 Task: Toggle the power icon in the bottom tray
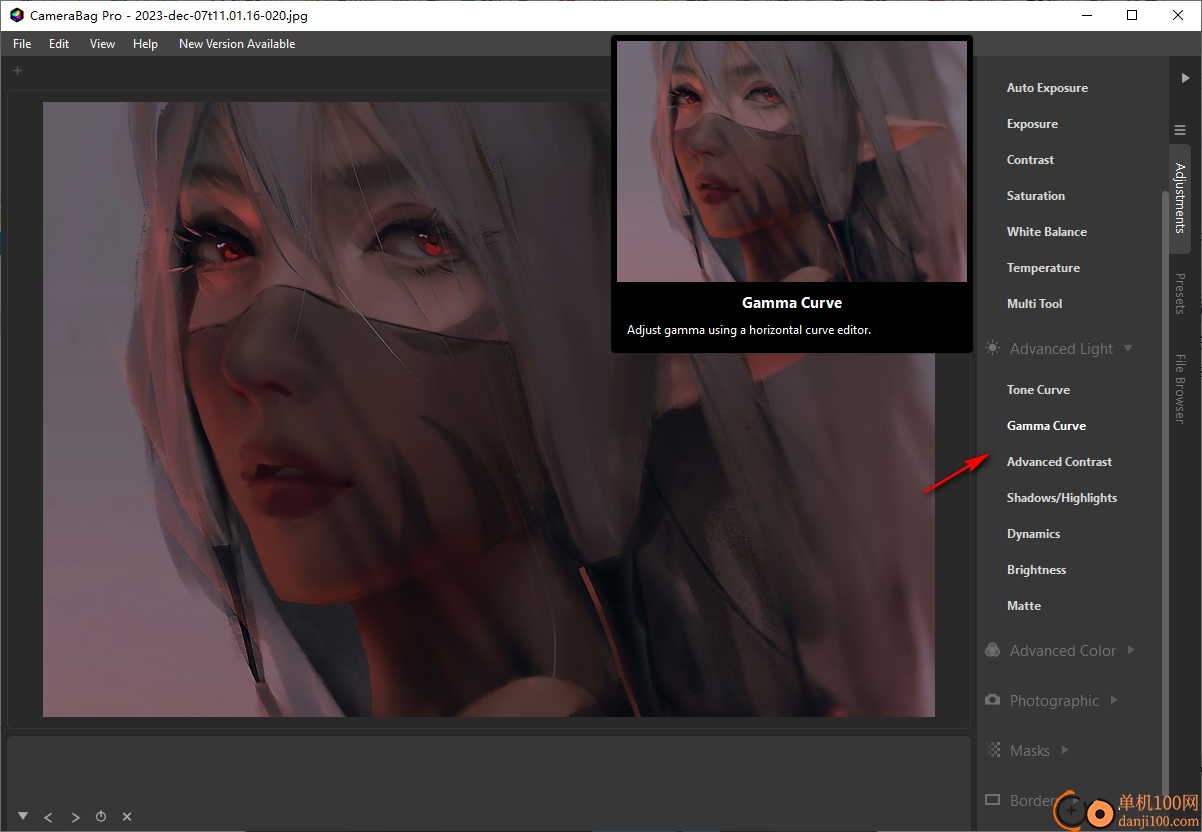coord(101,817)
